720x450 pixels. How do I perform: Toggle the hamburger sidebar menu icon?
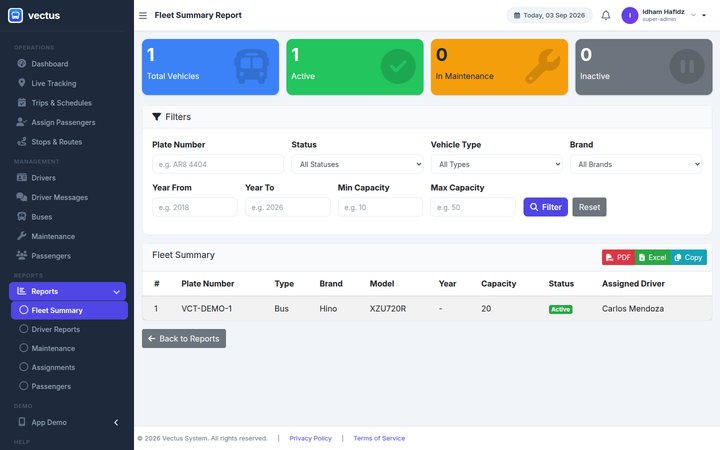(x=143, y=16)
